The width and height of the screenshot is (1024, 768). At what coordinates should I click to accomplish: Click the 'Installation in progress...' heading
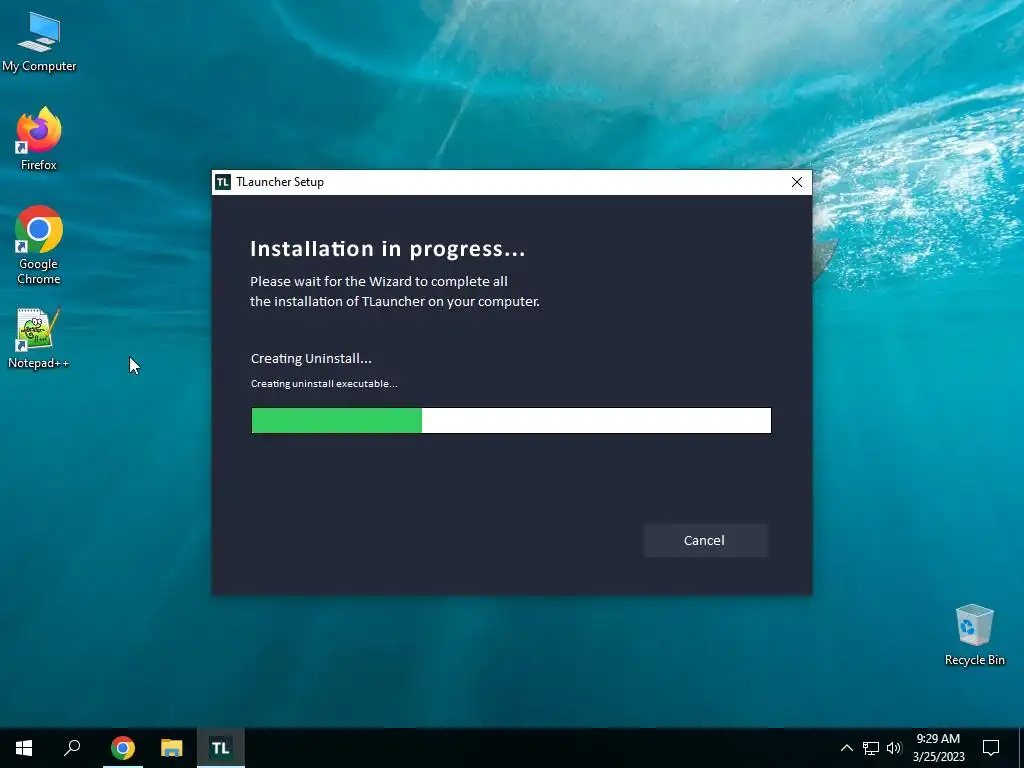click(x=388, y=249)
